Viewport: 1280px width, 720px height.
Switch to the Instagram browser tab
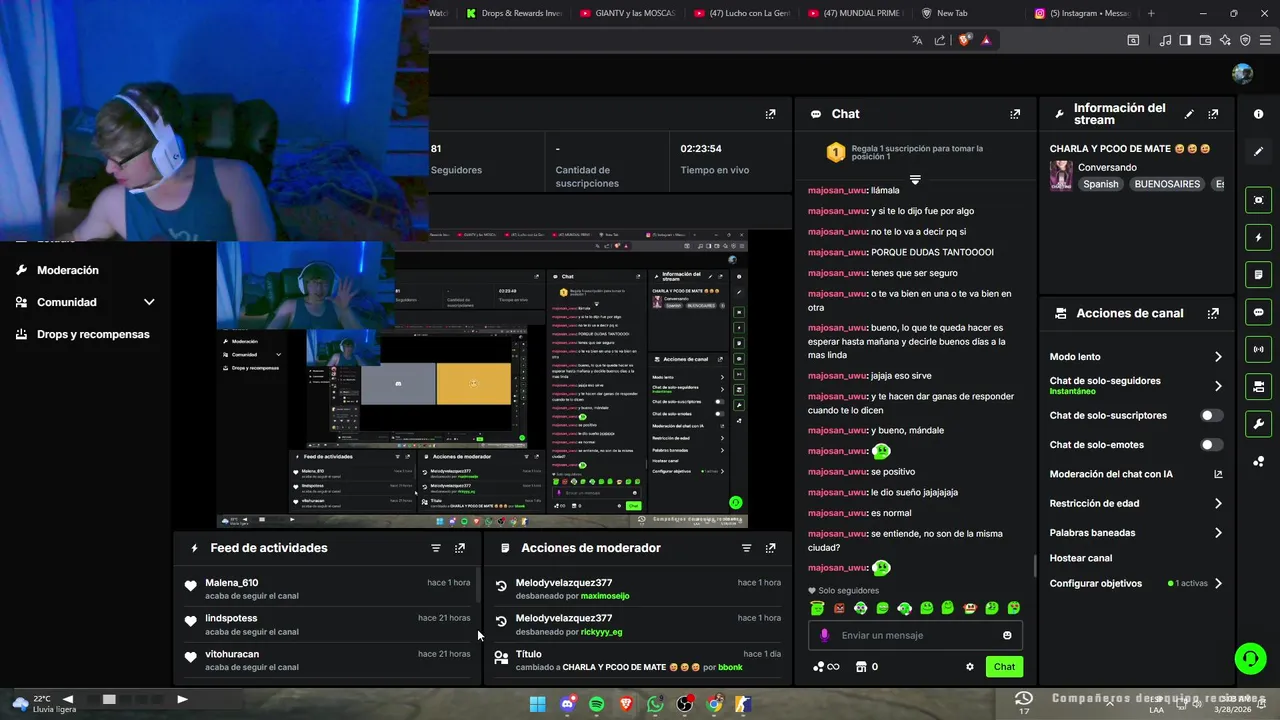[x=1084, y=13]
